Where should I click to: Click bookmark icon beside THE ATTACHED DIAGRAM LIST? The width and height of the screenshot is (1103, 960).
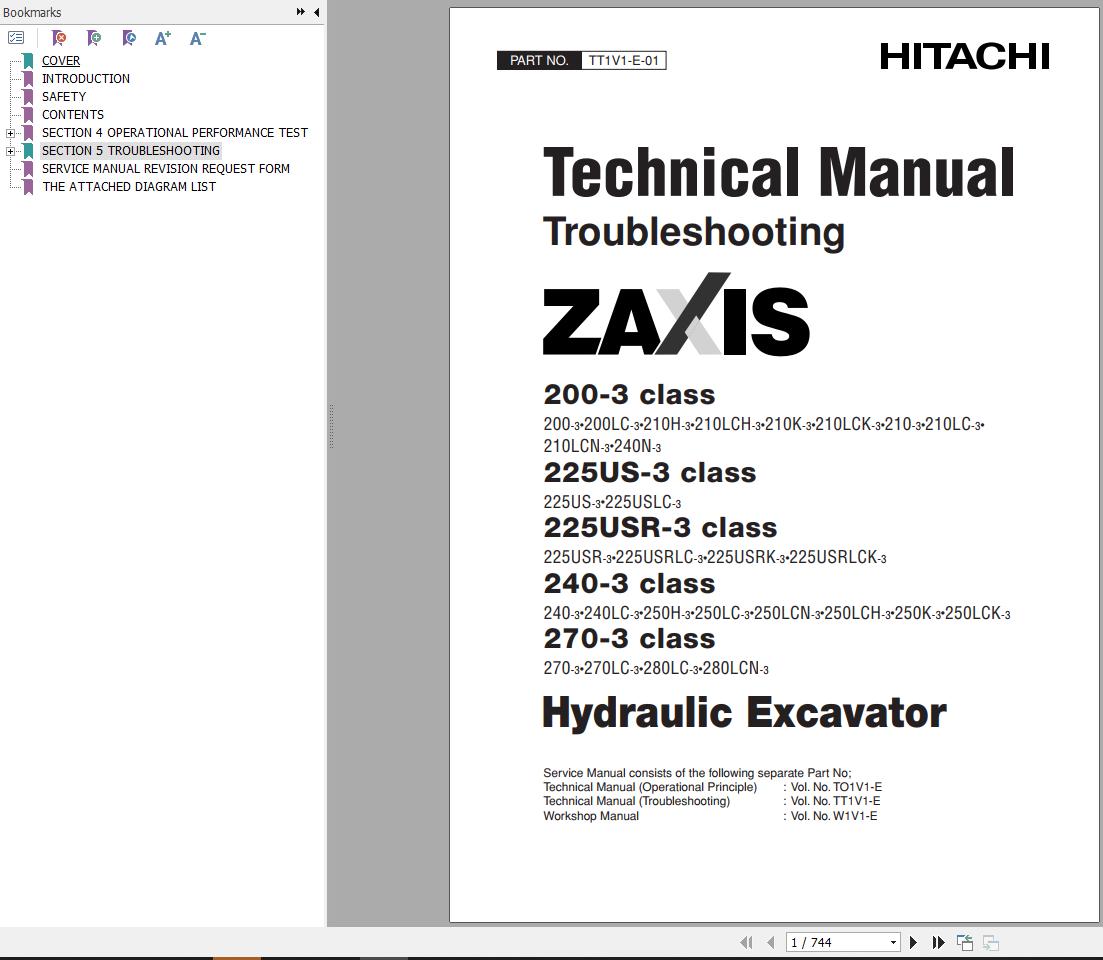28,187
